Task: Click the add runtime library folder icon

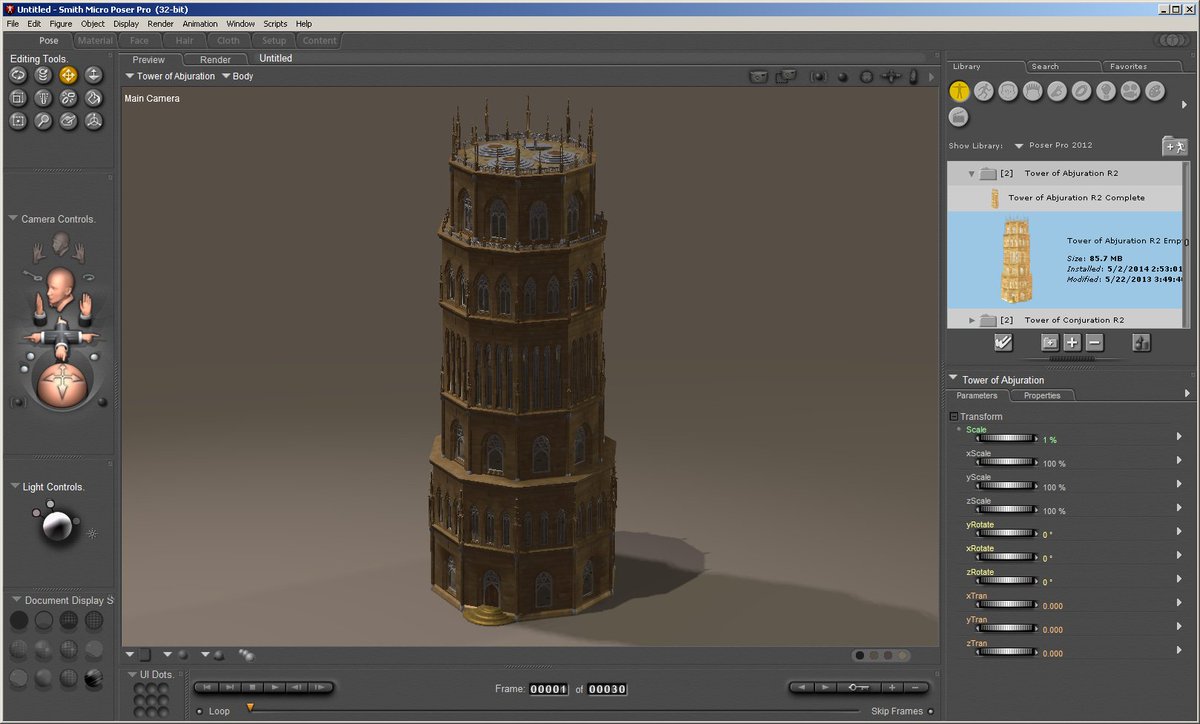Action: click(x=1174, y=146)
